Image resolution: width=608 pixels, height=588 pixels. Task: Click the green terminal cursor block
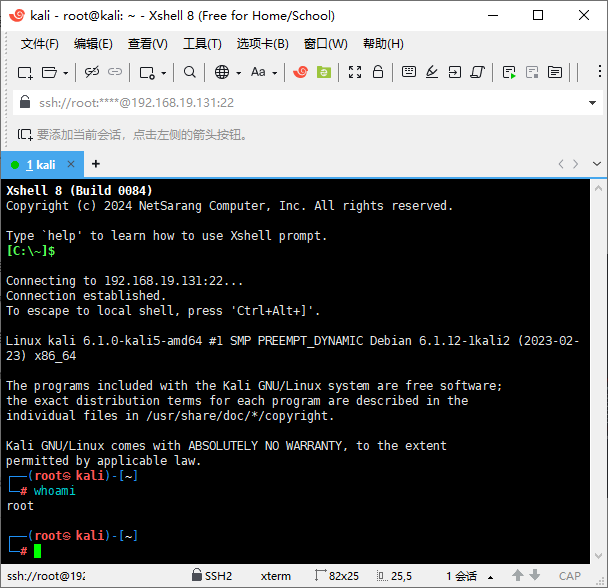coord(37,551)
